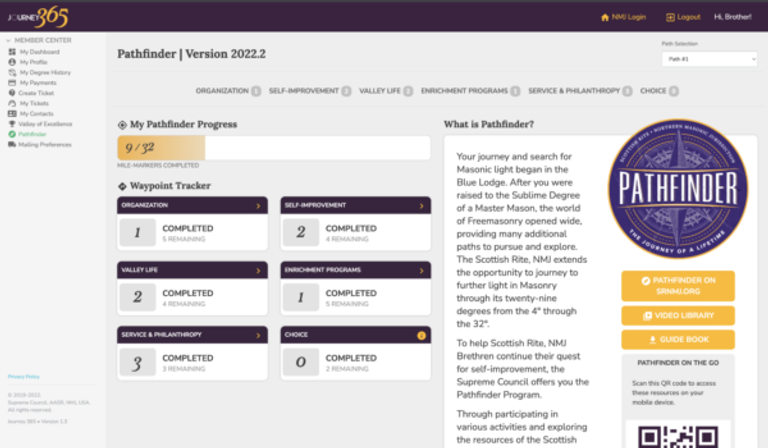Click the Logout icon

(x=670, y=17)
